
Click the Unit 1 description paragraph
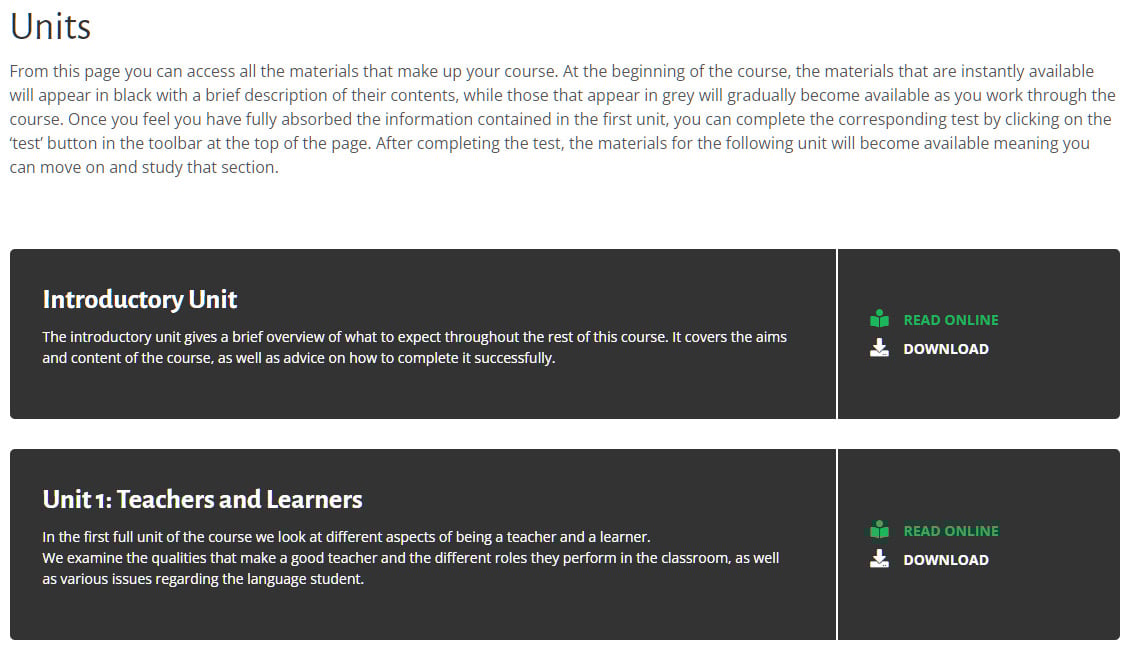pos(411,558)
